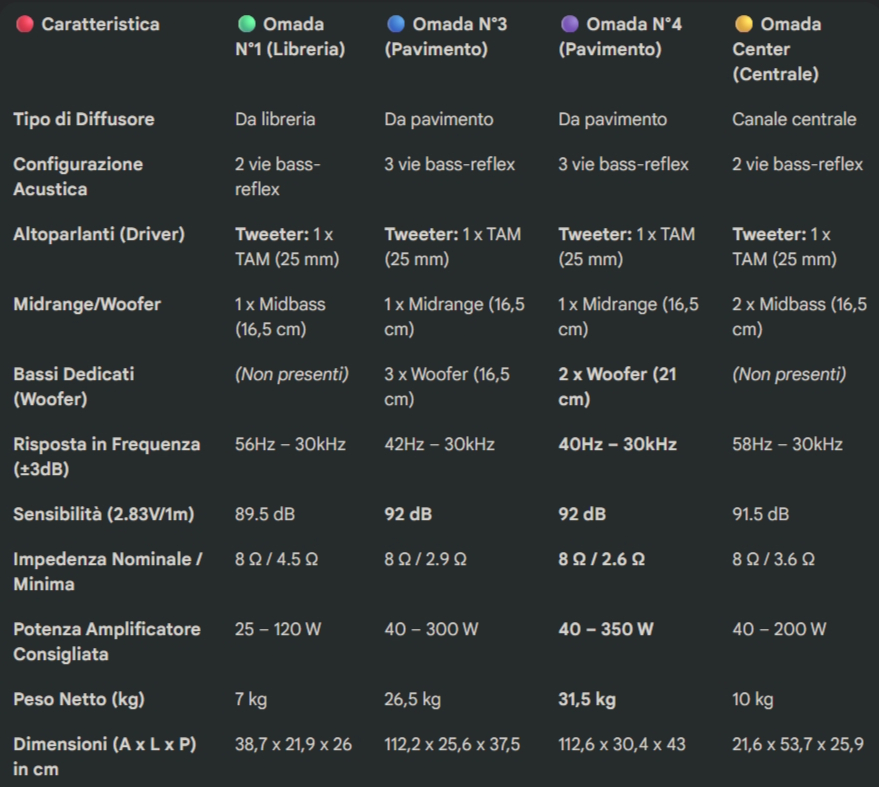Click the 31,5 kg weight value
Image resolution: width=879 pixels, height=787 pixels.
pos(587,699)
